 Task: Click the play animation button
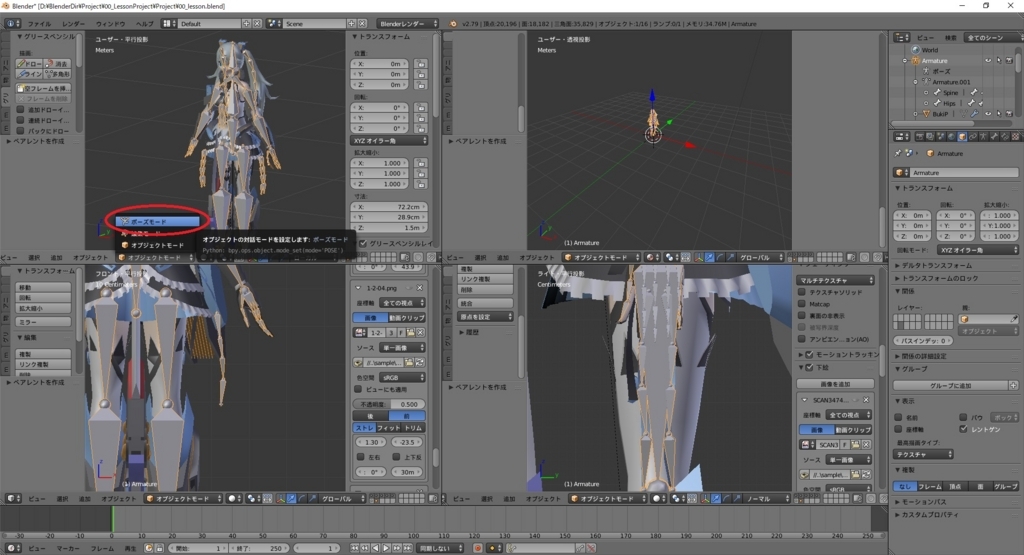[x=386, y=548]
